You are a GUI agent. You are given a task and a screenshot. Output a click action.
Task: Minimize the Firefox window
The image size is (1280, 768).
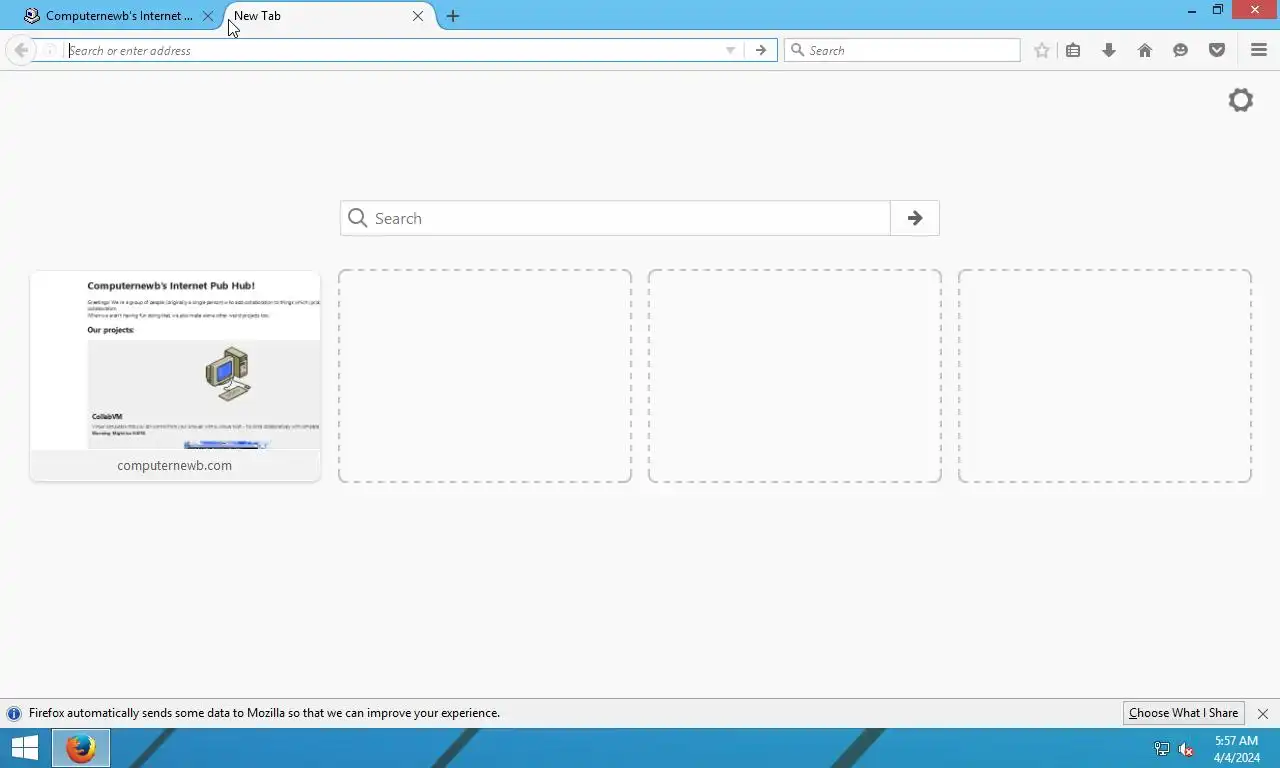click(x=1192, y=11)
